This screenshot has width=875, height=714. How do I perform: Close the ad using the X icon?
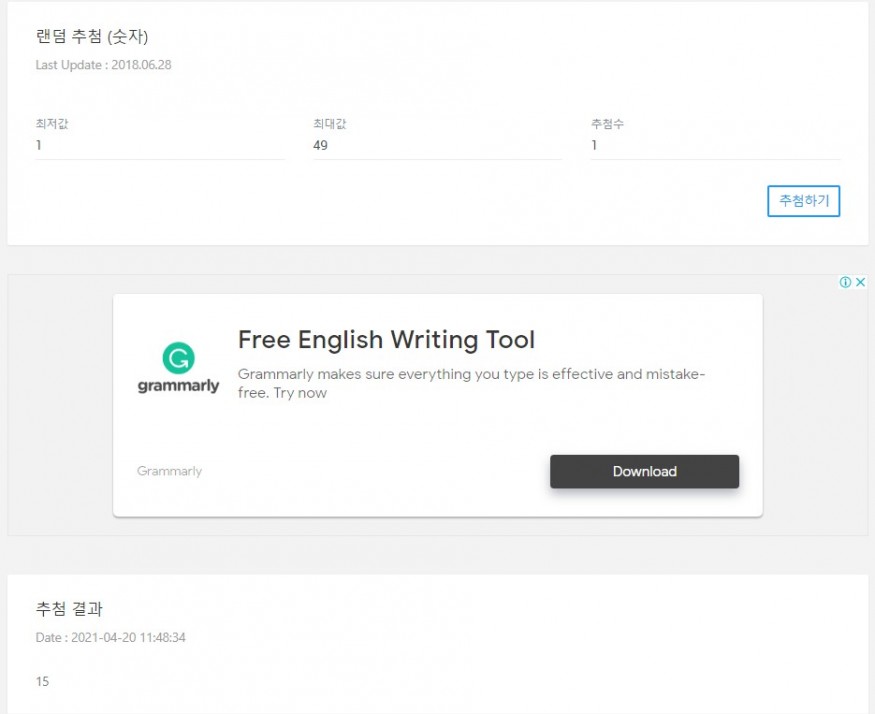[860, 283]
